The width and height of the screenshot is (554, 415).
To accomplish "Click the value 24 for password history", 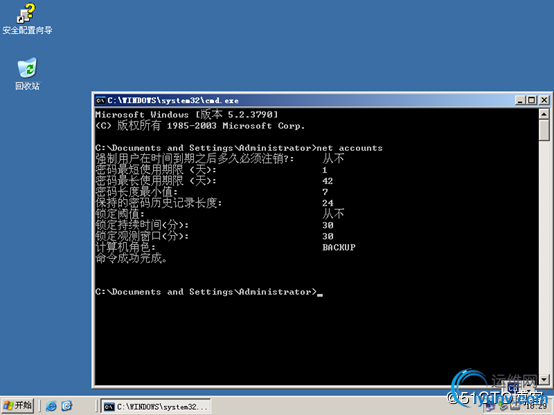I will 328,203.
